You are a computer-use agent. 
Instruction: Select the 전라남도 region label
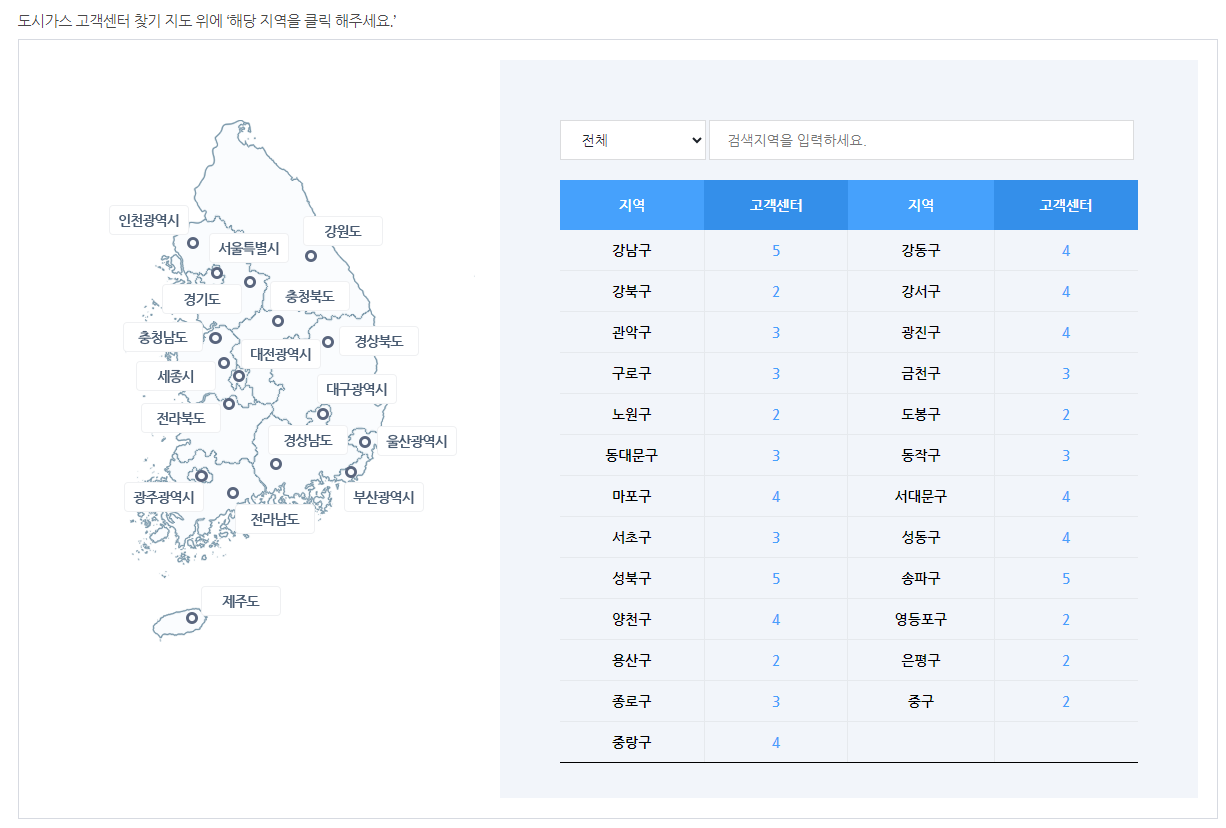tap(275, 519)
